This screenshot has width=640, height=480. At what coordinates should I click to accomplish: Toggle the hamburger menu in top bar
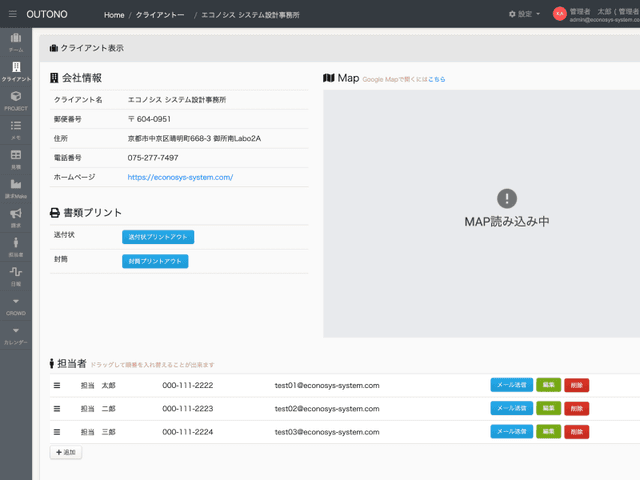click(x=13, y=14)
